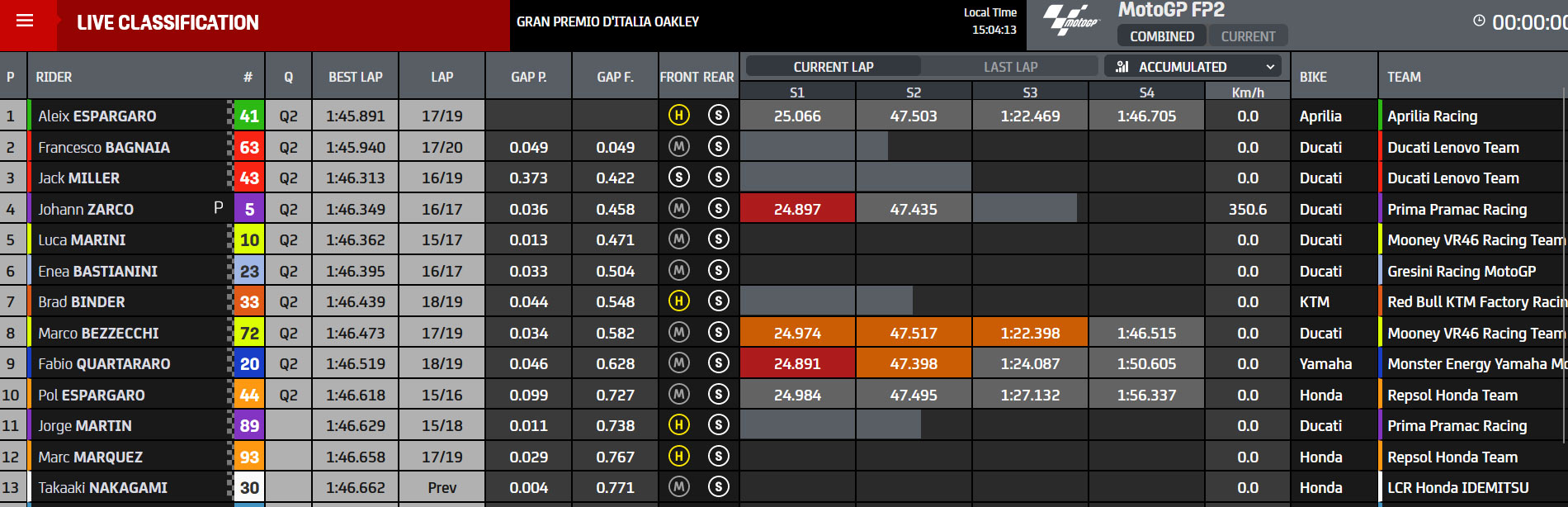Click the Km/h column header
This screenshot has height=507, width=1568.
(1248, 92)
